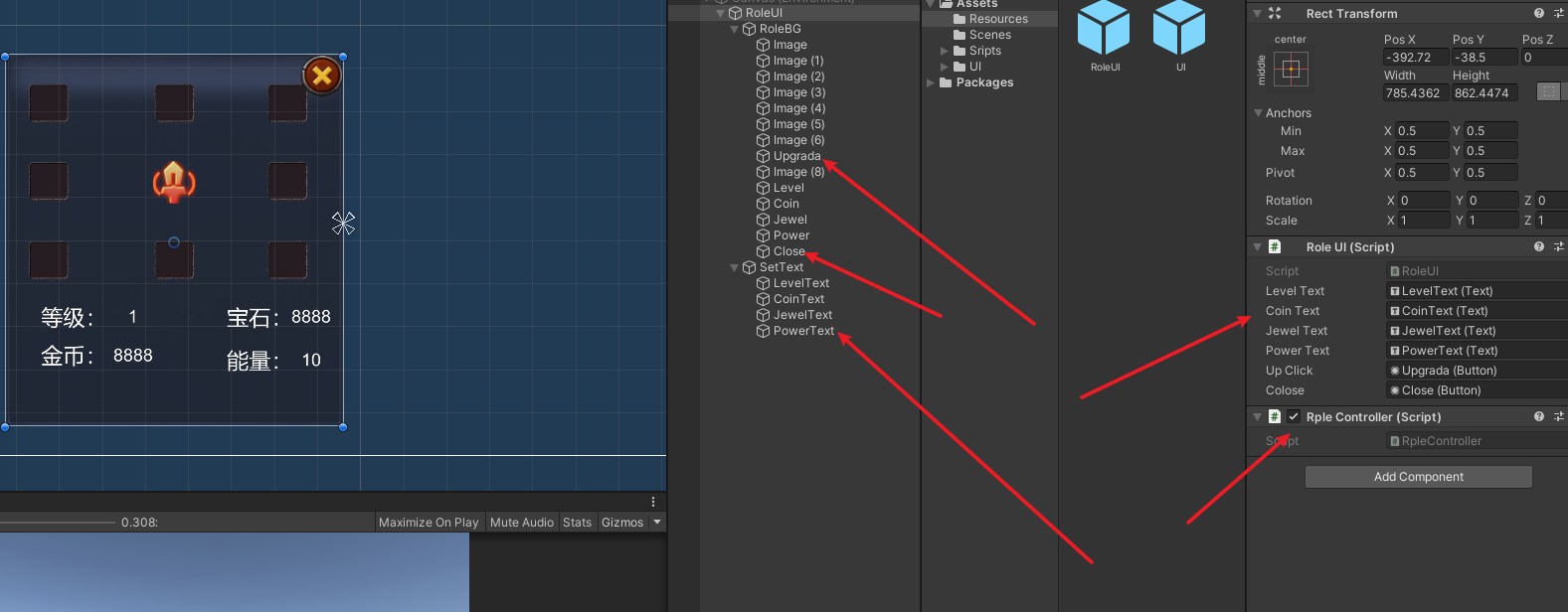Click the Add Component button
Viewport: 1568px width, 612px height.
coord(1418,477)
